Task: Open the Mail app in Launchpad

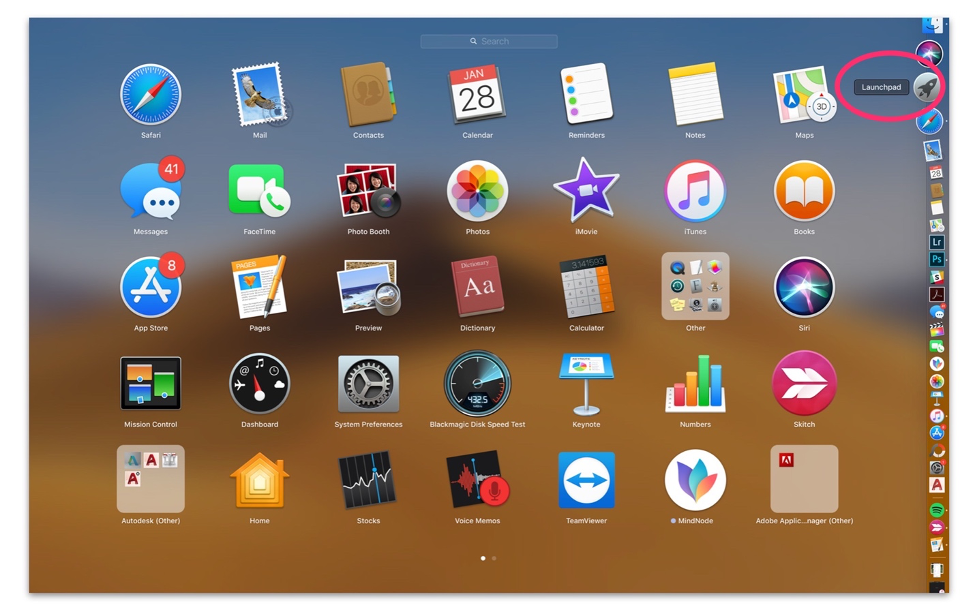Action: point(260,95)
